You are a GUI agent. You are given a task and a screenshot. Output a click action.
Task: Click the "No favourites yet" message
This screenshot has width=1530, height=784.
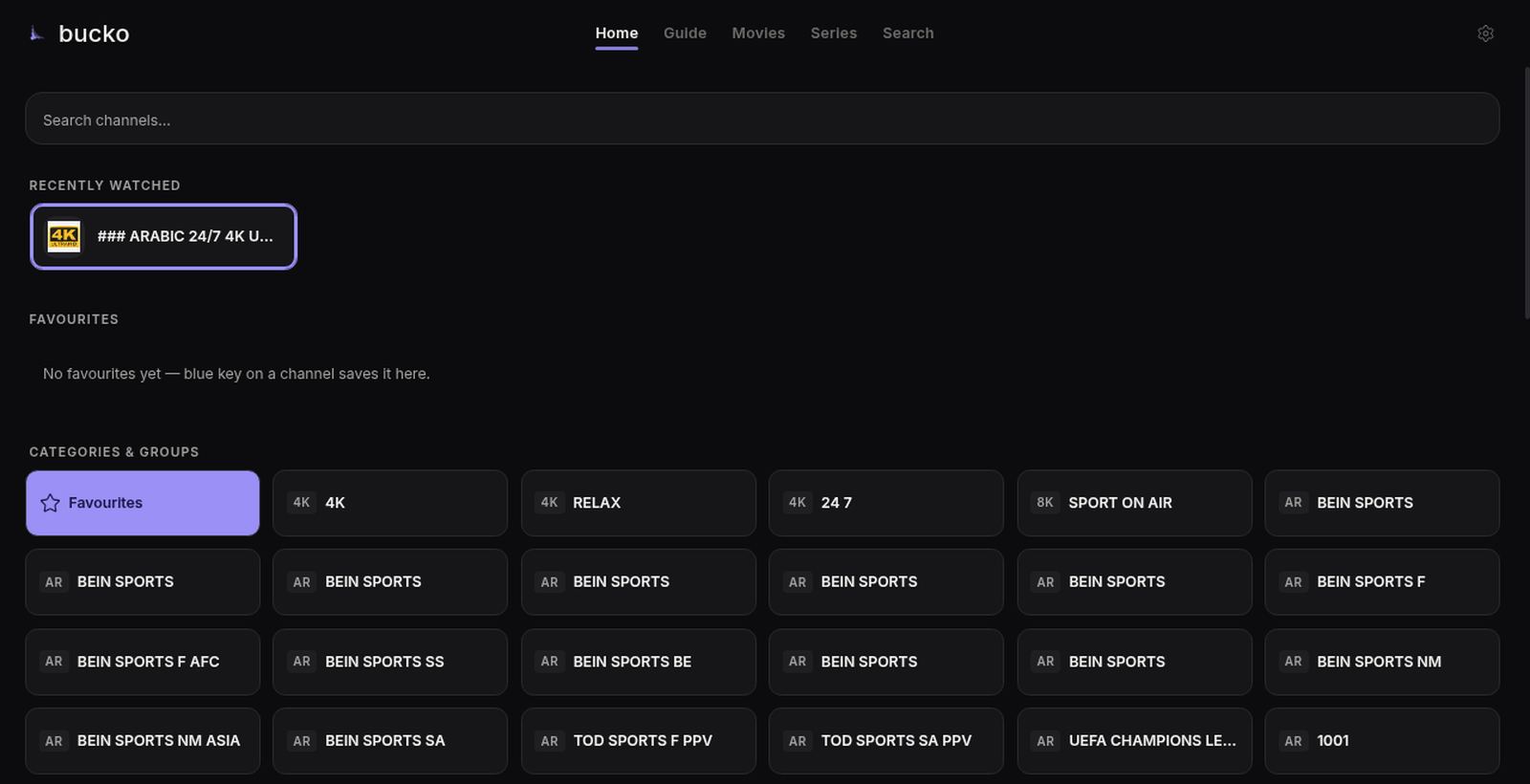236,374
